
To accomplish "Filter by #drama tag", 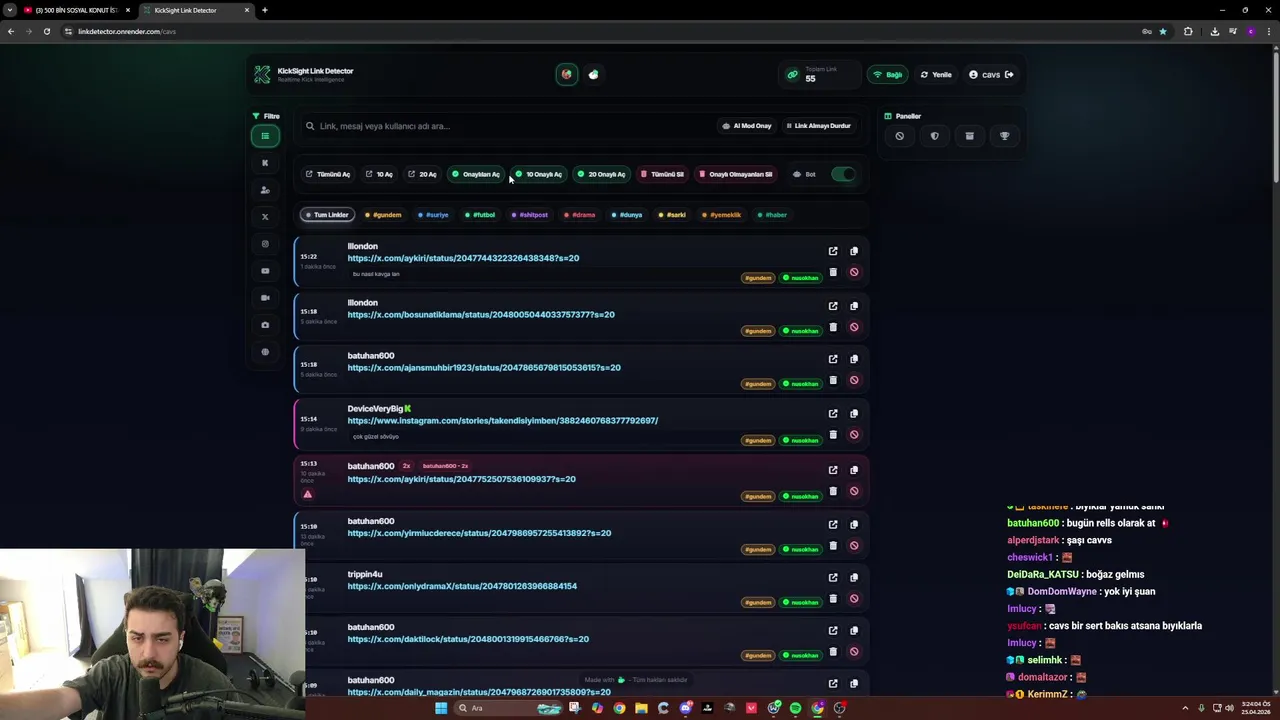I will [x=580, y=215].
